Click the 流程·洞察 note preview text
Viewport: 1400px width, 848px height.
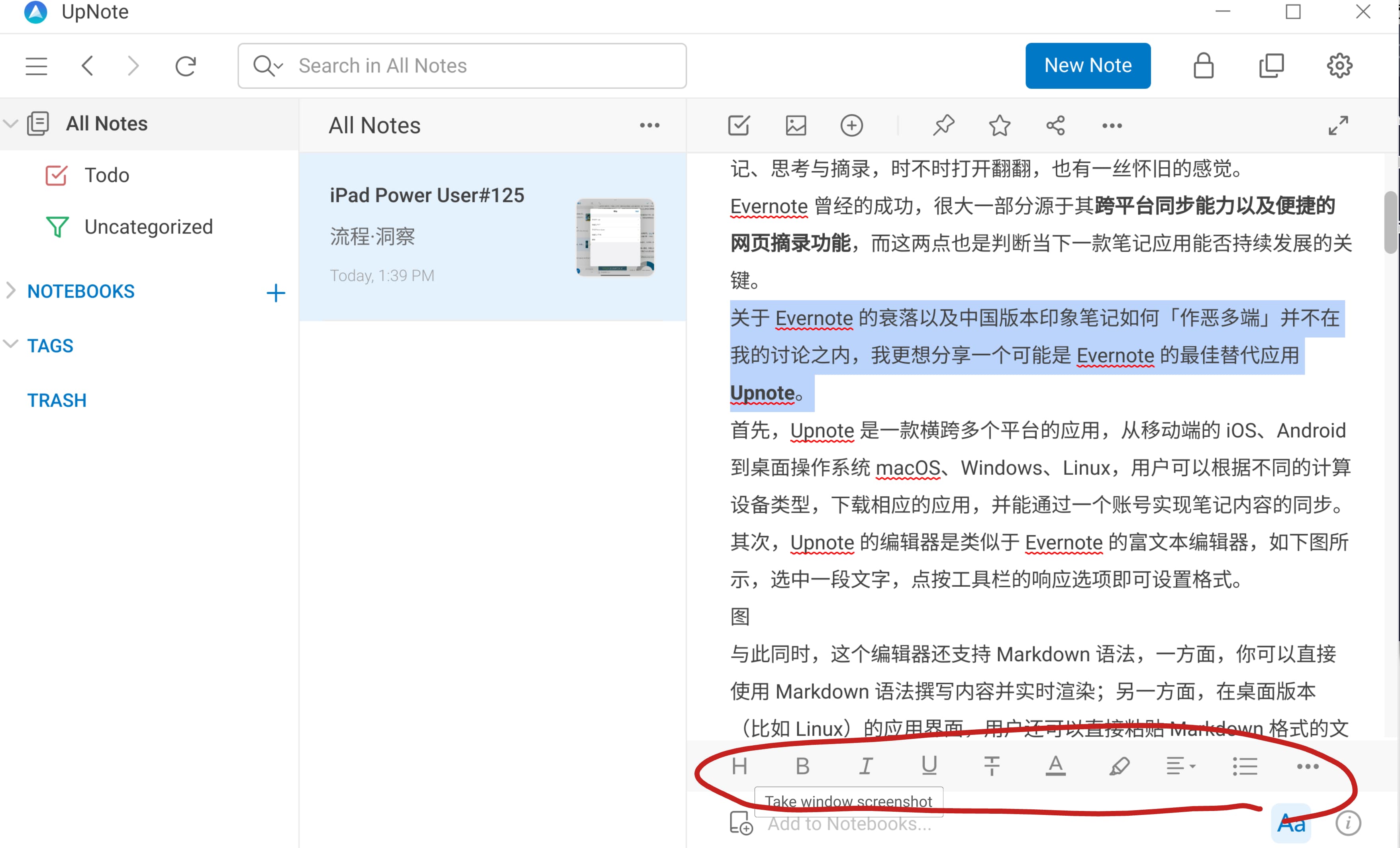(373, 236)
